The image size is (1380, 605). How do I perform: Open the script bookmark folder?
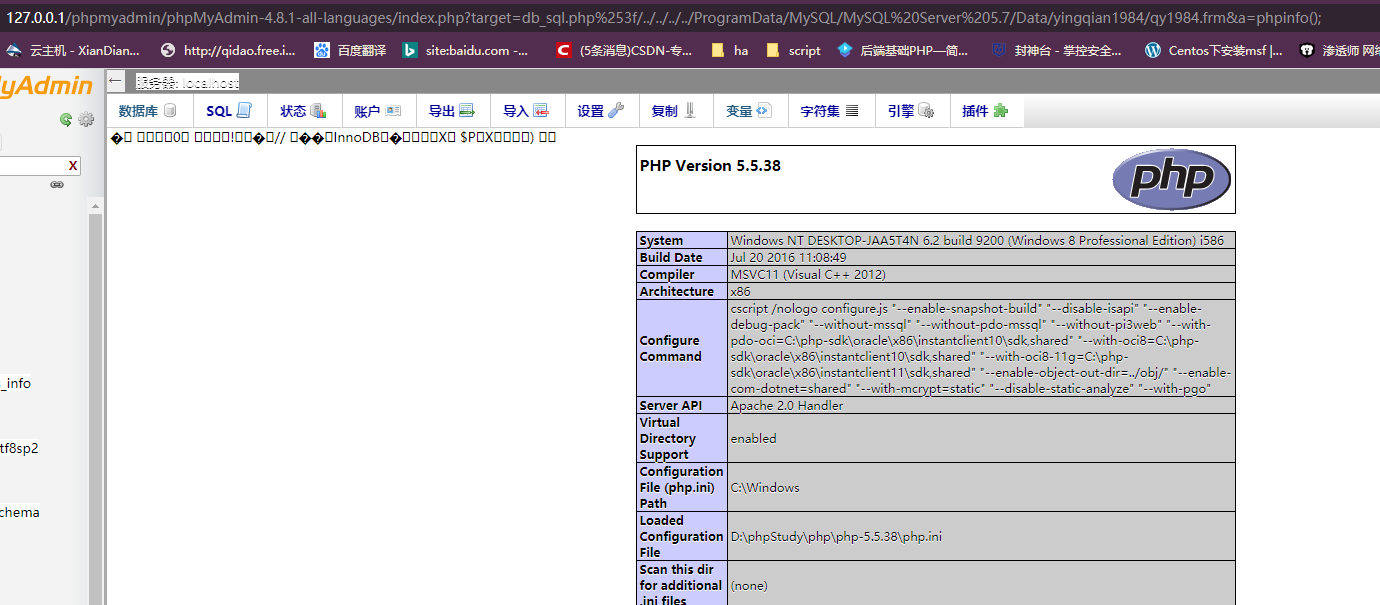793,50
